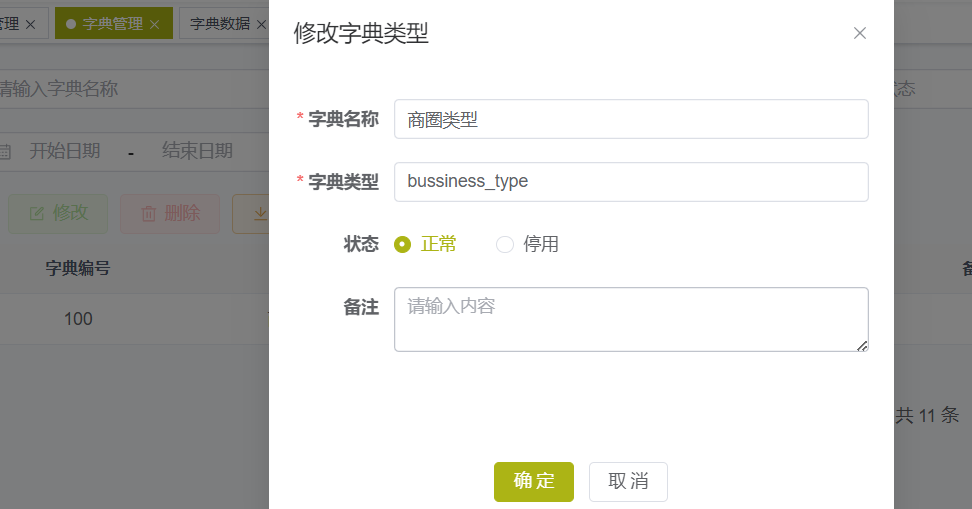The width and height of the screenshot is (972, 509).
Task: Click the 停用 radio label text
Action: (541, 244)
